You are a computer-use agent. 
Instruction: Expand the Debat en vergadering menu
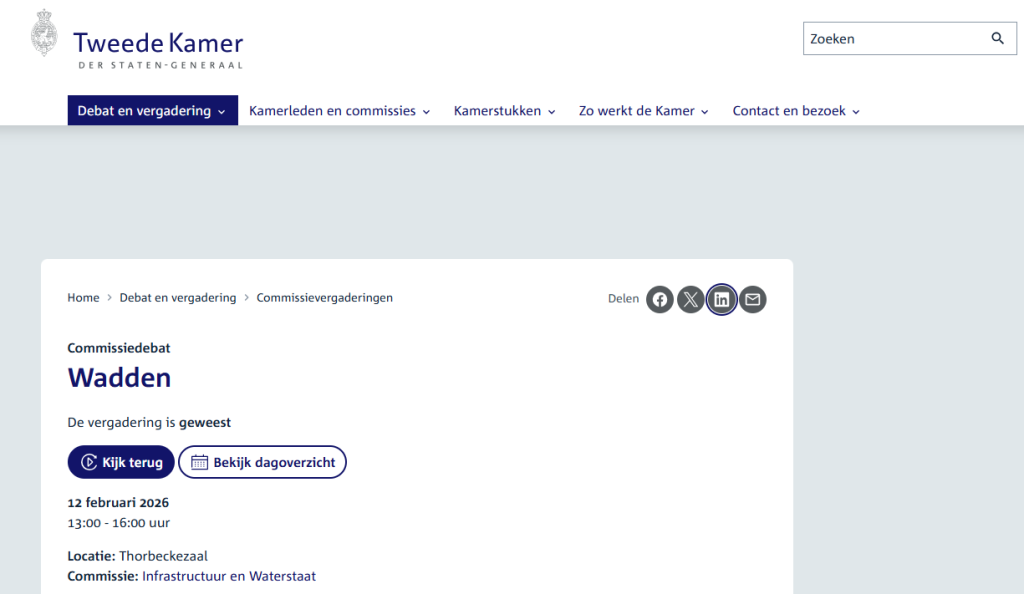click(x=152, y=111)
